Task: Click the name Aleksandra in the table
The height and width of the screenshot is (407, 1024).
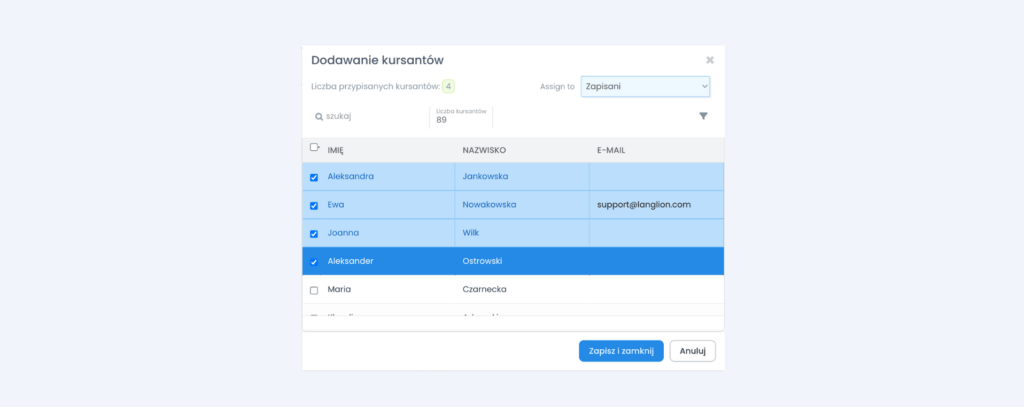Action: [351, 177]
